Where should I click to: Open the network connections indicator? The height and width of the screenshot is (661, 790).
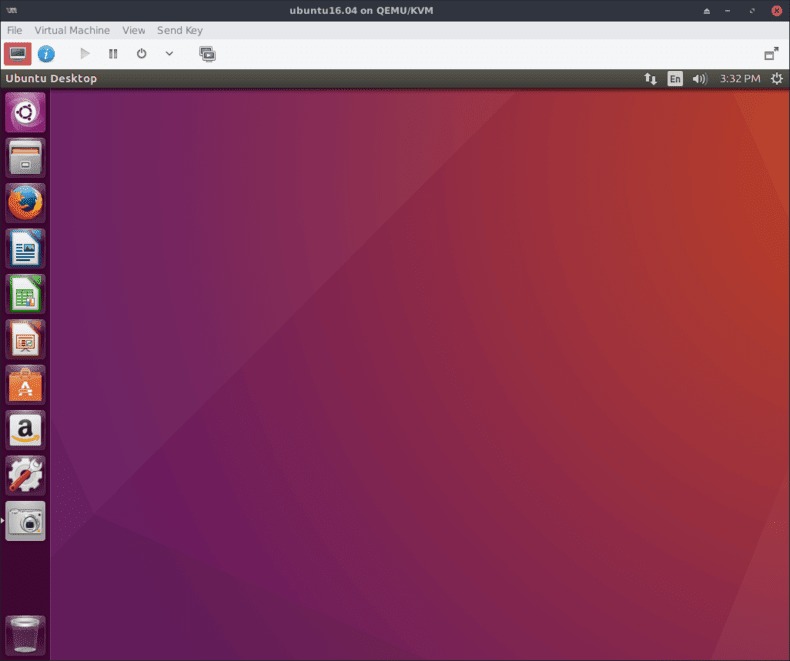point(650,79)
